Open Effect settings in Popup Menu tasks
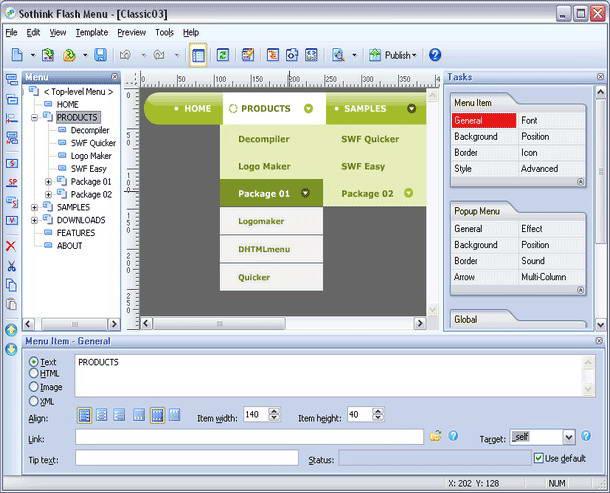 (532, 228)
